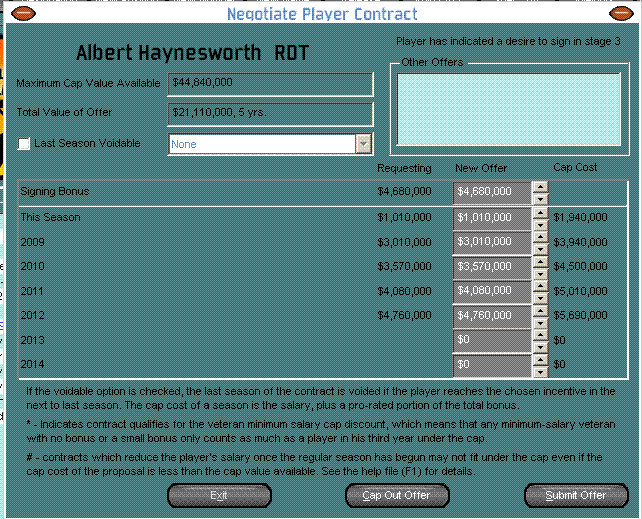Click the 2012 cap cost $5,690,000
This screenshot has height=519, width=642.
(x=580, y=315)
